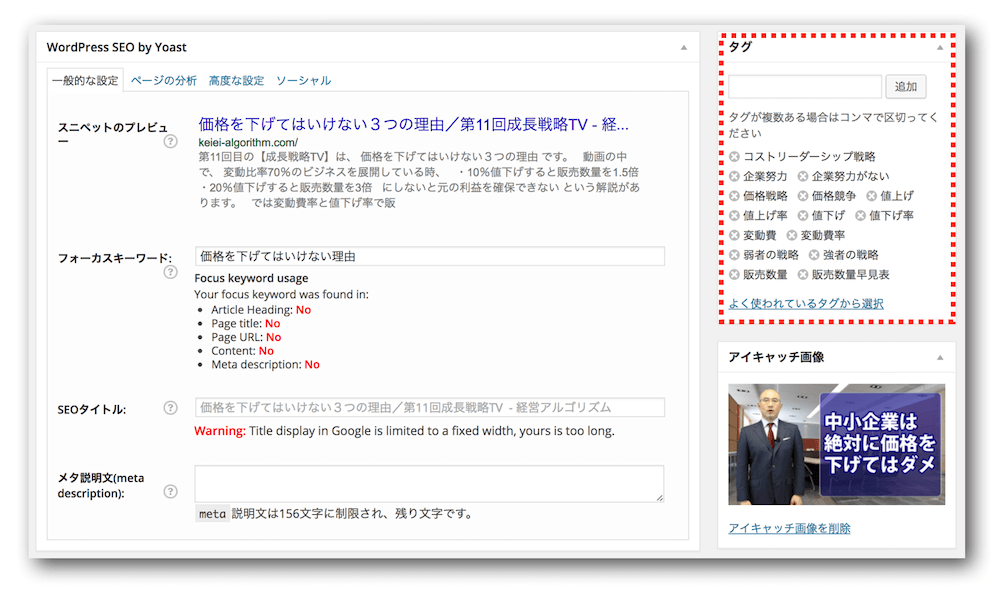
Task: Collapse the タグ panel
Action: click(x=940, y=46)
